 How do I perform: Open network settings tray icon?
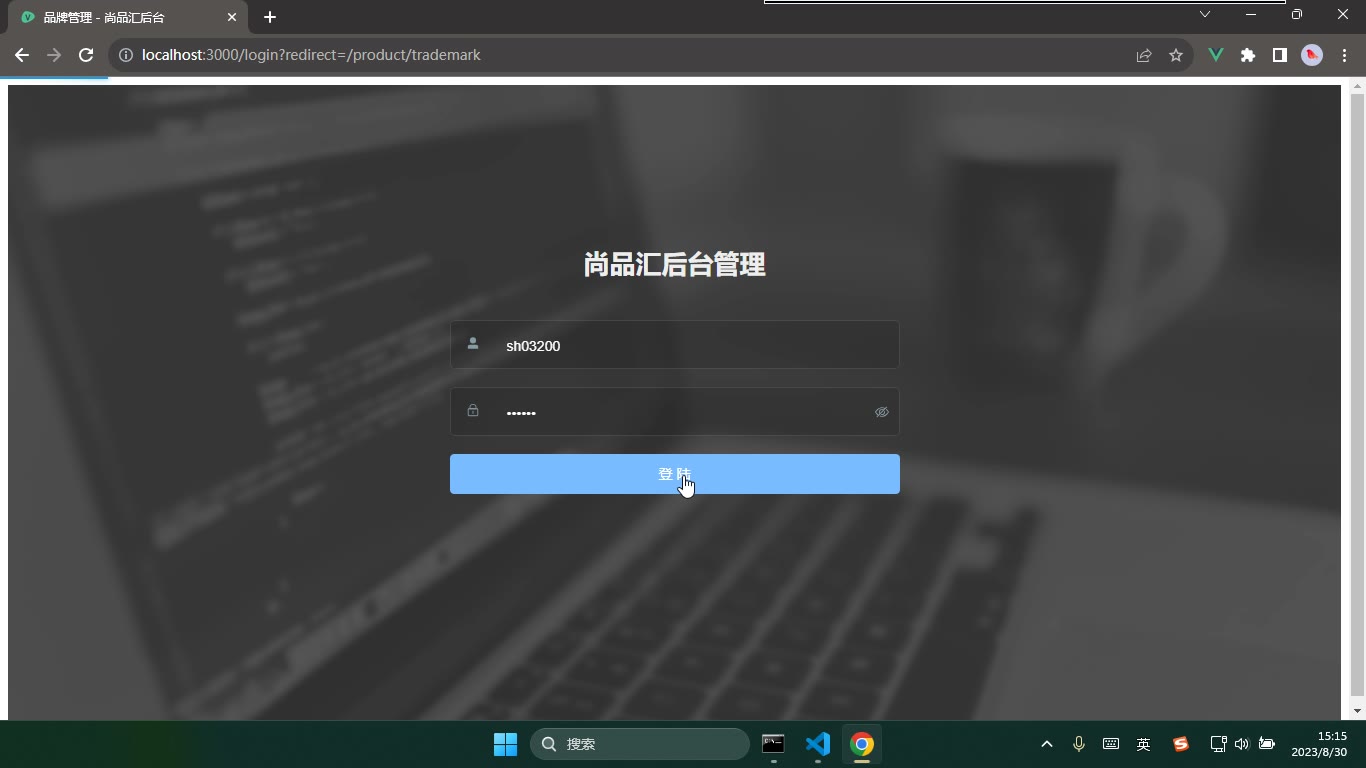1218,744
